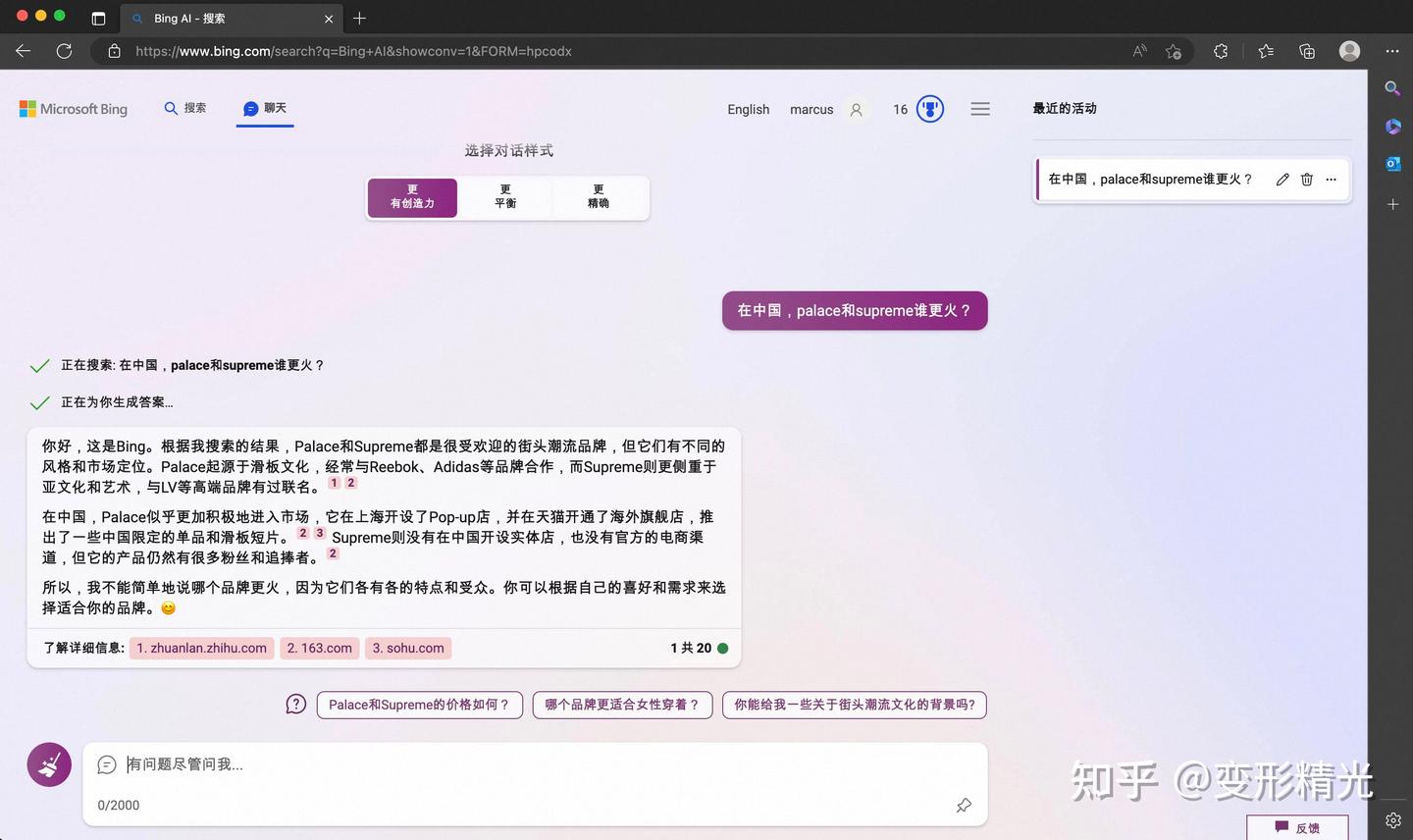This screenshot has height=840, width=1413.
Task: Click the suggestions question mark icon
Action: [296, 705]
